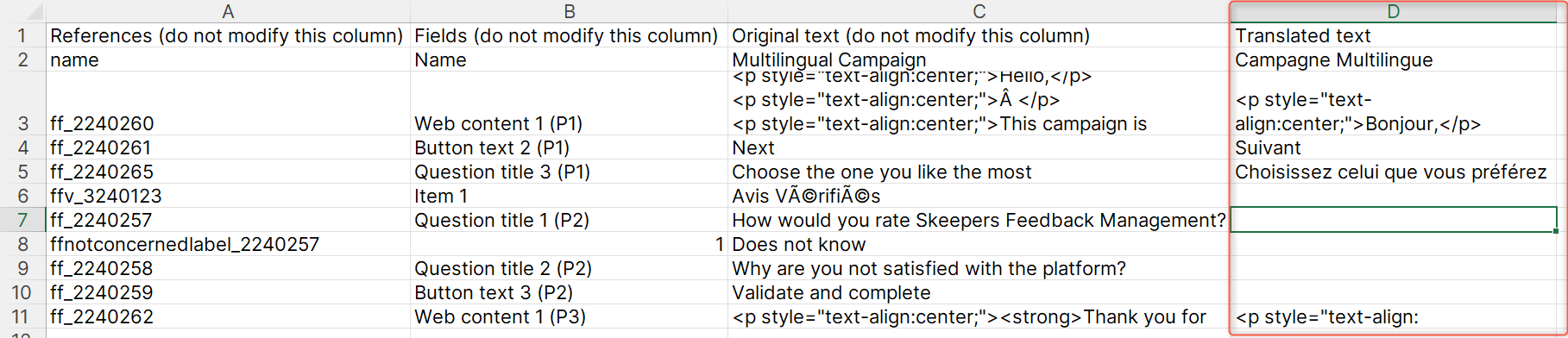The width and height of the screenshot is (1568, 338).
Task: Click 'Question title 3 (P1)' cell
Action: click(x=569, y=172)
